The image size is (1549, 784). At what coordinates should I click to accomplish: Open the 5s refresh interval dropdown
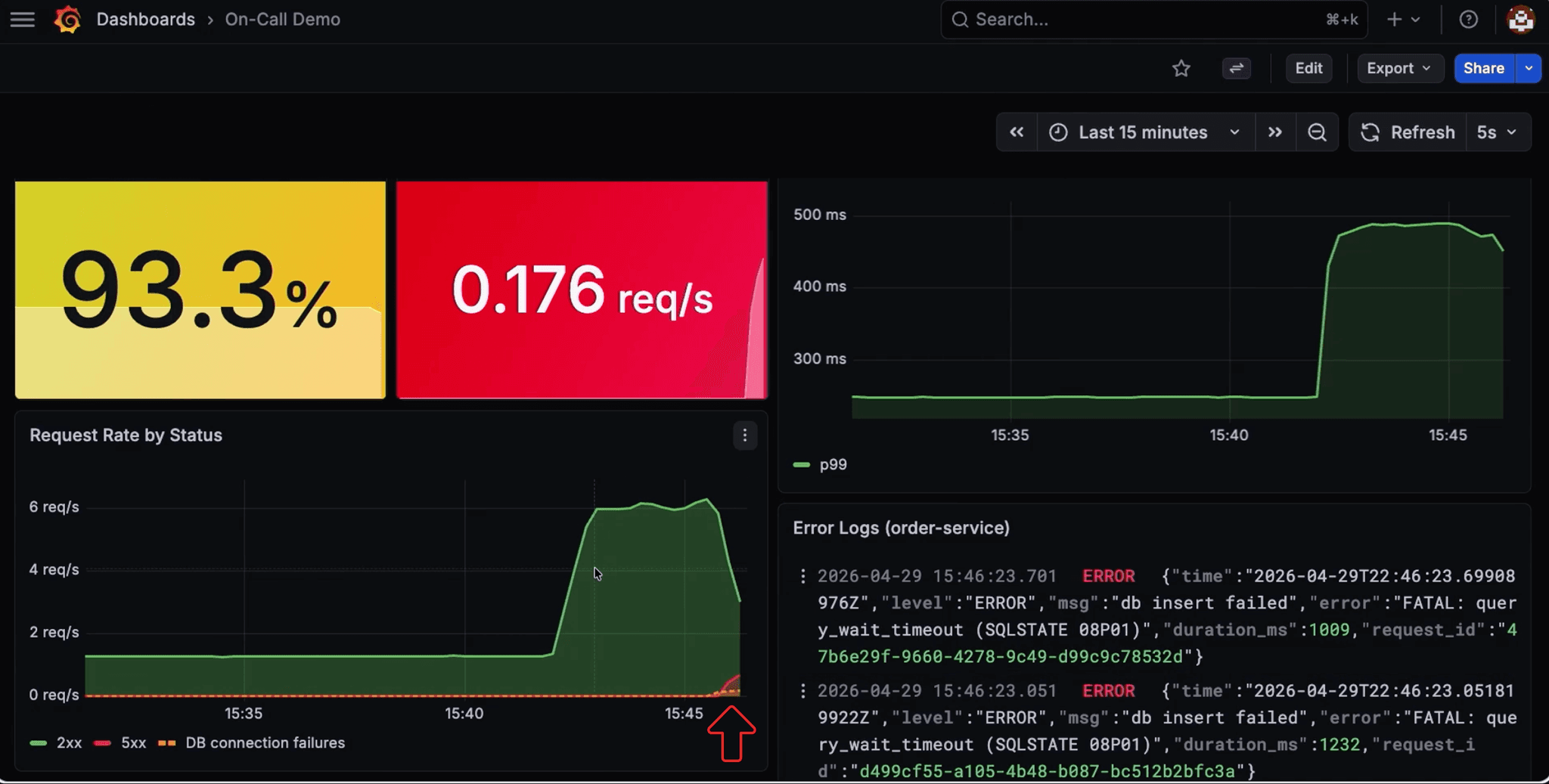[x=1498, y=132]
